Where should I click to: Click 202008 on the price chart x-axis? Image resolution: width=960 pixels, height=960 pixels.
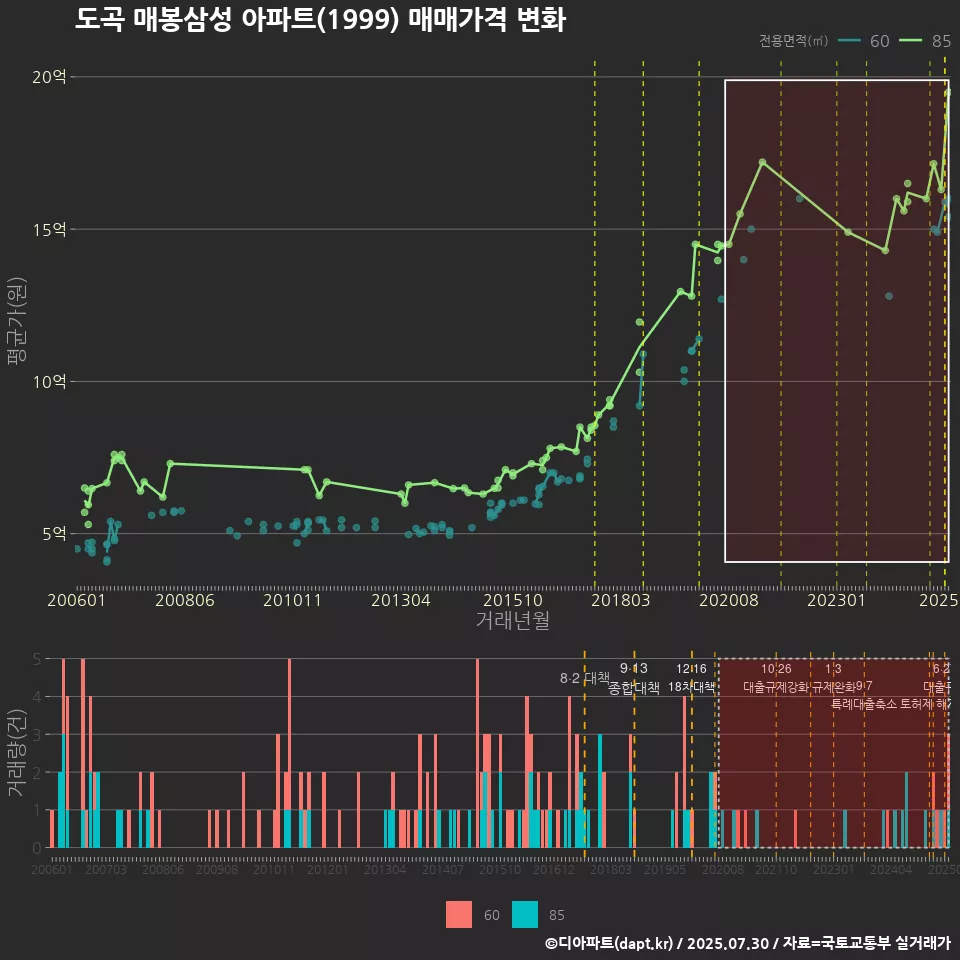pyautogui.click(x=729, y=600)
